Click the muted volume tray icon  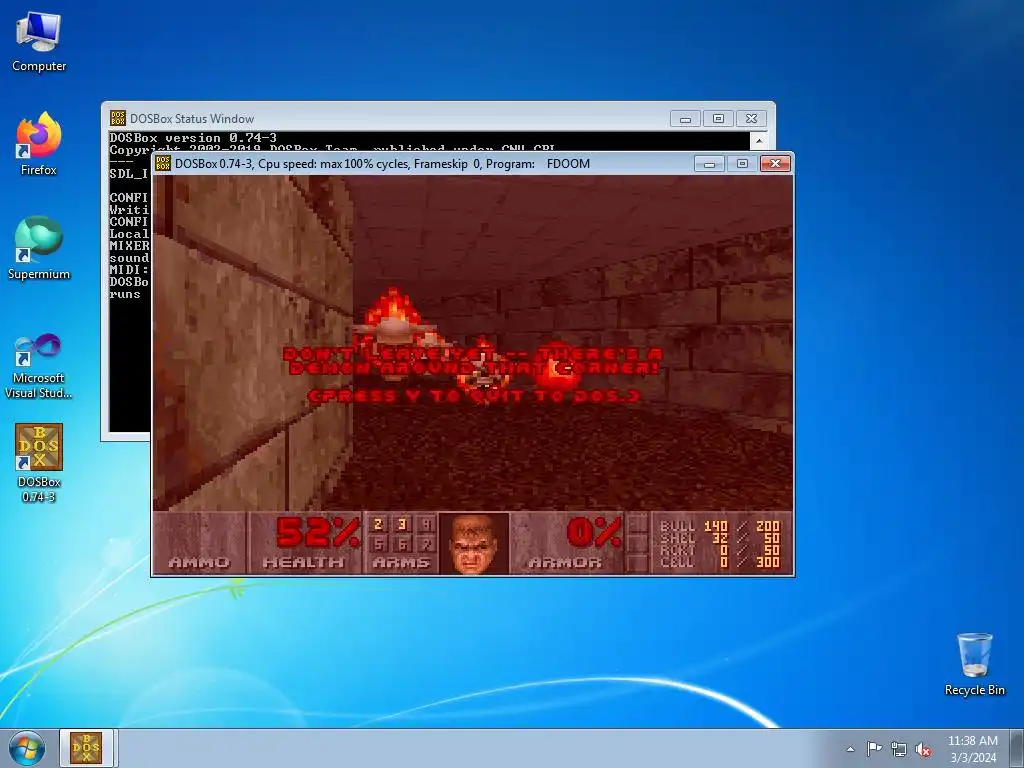tap(923, 750)
